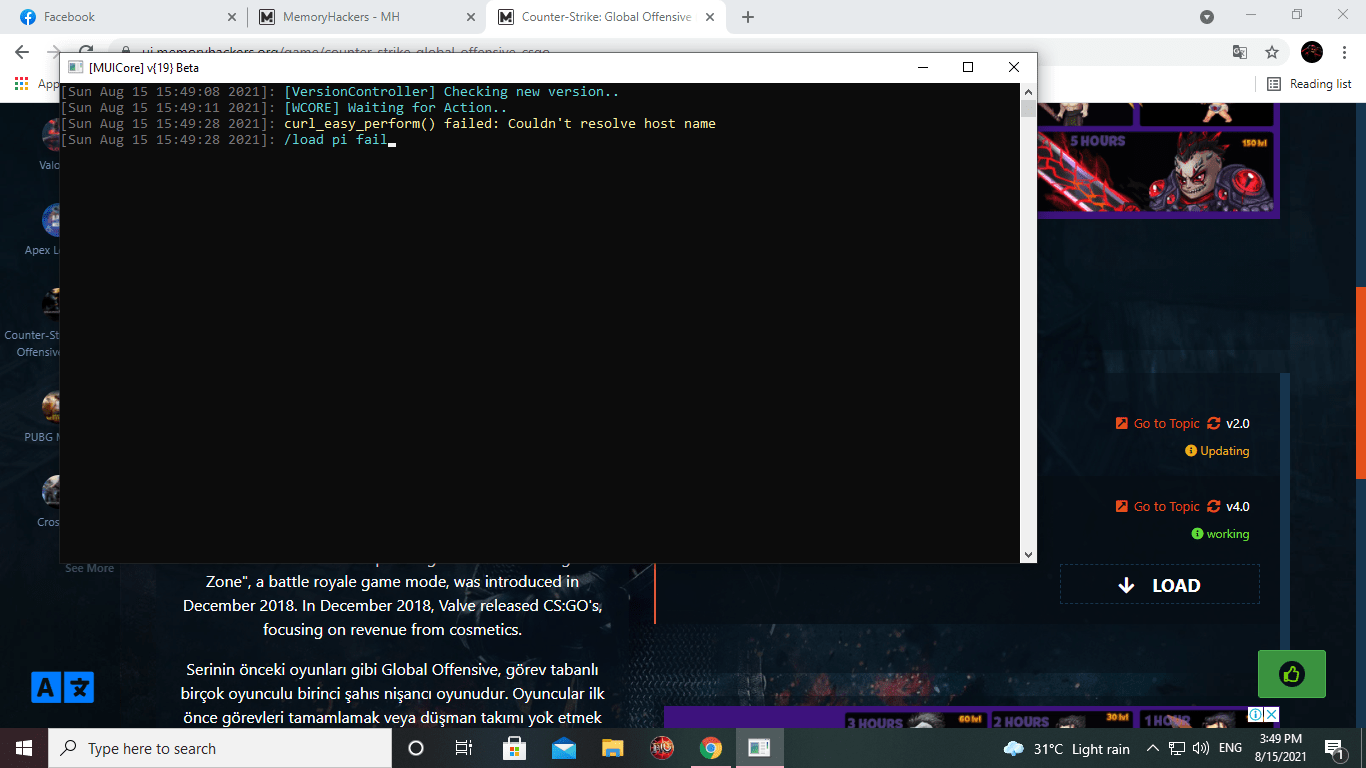Viewport: 1366px width, 768px height.
Task: Click the MUICore window title icon
Action: [75, 67]
